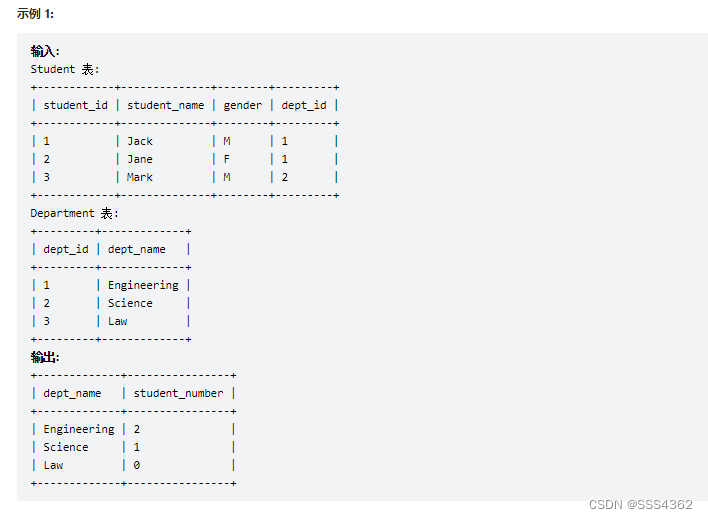
Task: Click Engineering in the Department table
Action: 143,285
